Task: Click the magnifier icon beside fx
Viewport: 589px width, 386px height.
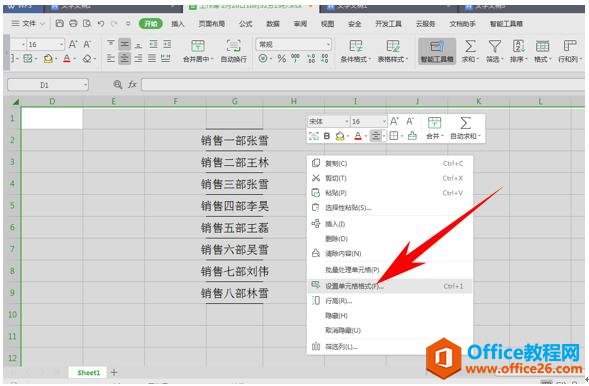Action: point(118,85)
